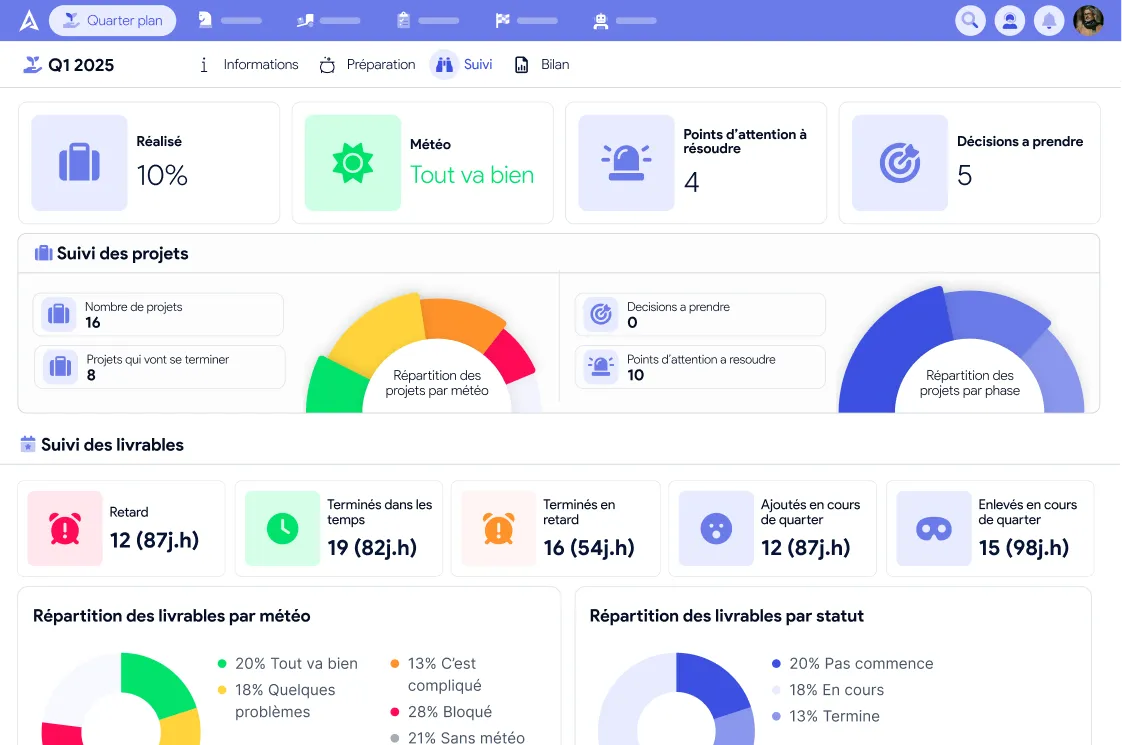This screenshot has height=745, width=1122.
Task: Open the Nombre de projets card
Action: point(158,314)
